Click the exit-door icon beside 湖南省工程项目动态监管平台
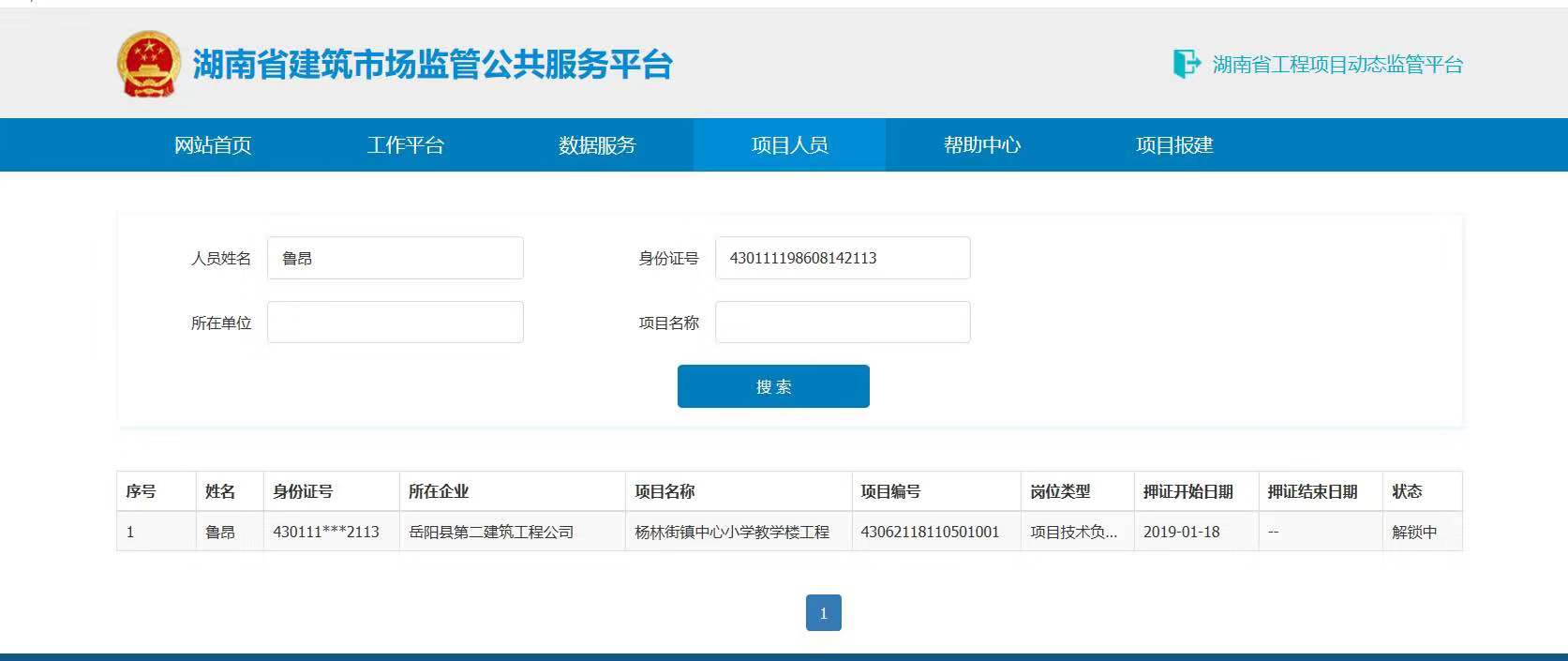The image size is (1568, 661). click(1186, 64)
